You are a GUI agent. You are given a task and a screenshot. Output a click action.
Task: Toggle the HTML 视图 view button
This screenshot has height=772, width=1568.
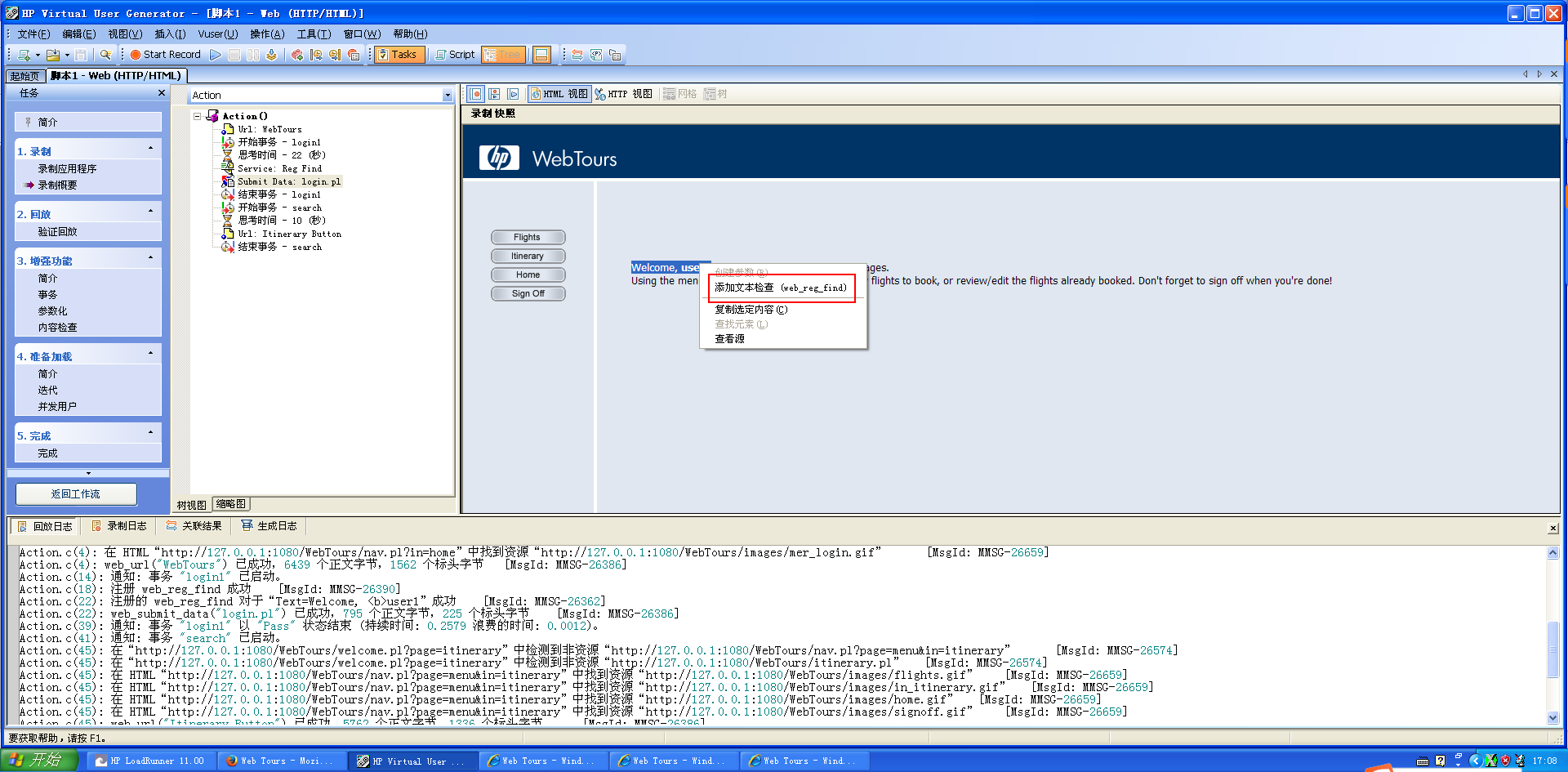click(x=559, y=94)
